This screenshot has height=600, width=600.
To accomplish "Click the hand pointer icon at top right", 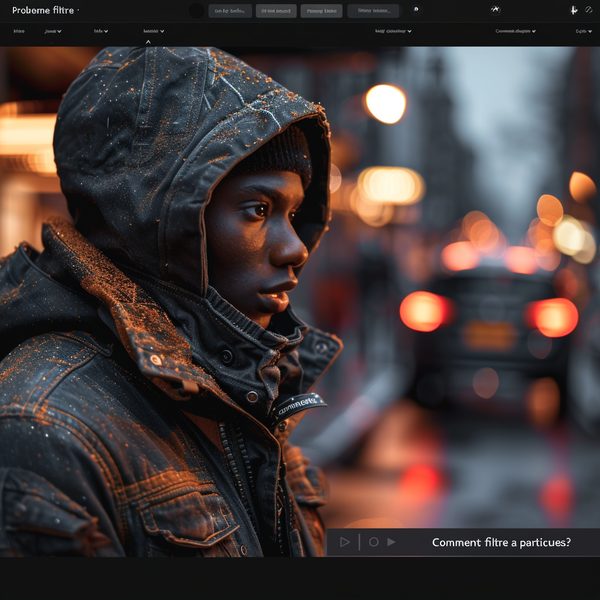I will click(573, 10).
